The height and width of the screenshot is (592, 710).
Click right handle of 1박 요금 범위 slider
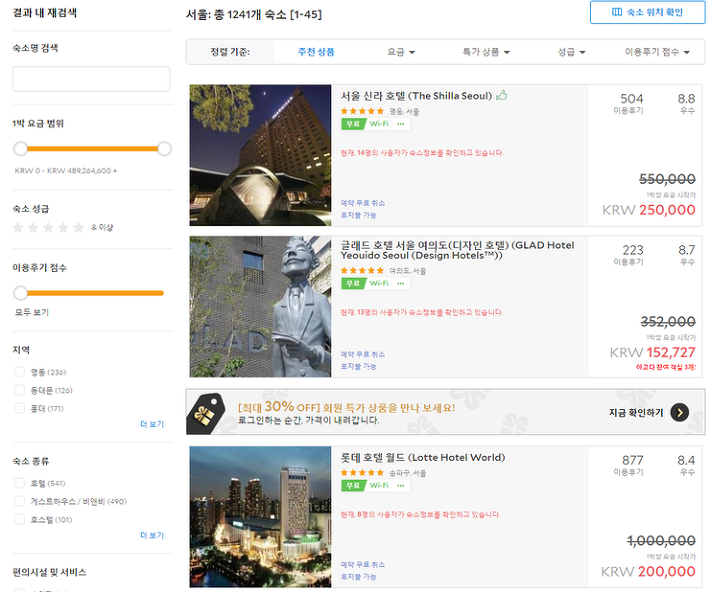click(x=164, y=149)
